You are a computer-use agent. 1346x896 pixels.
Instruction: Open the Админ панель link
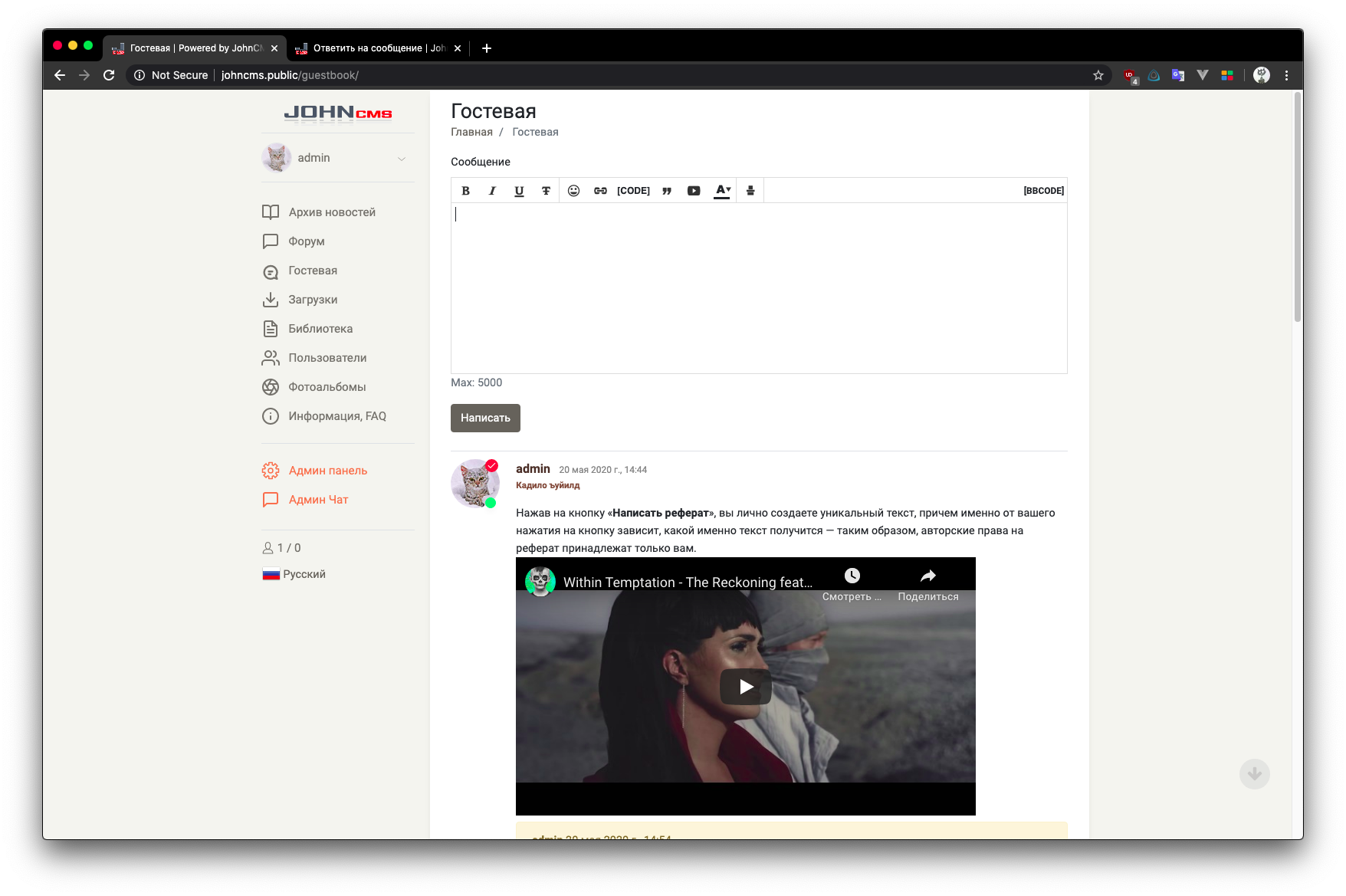point(328,471)
